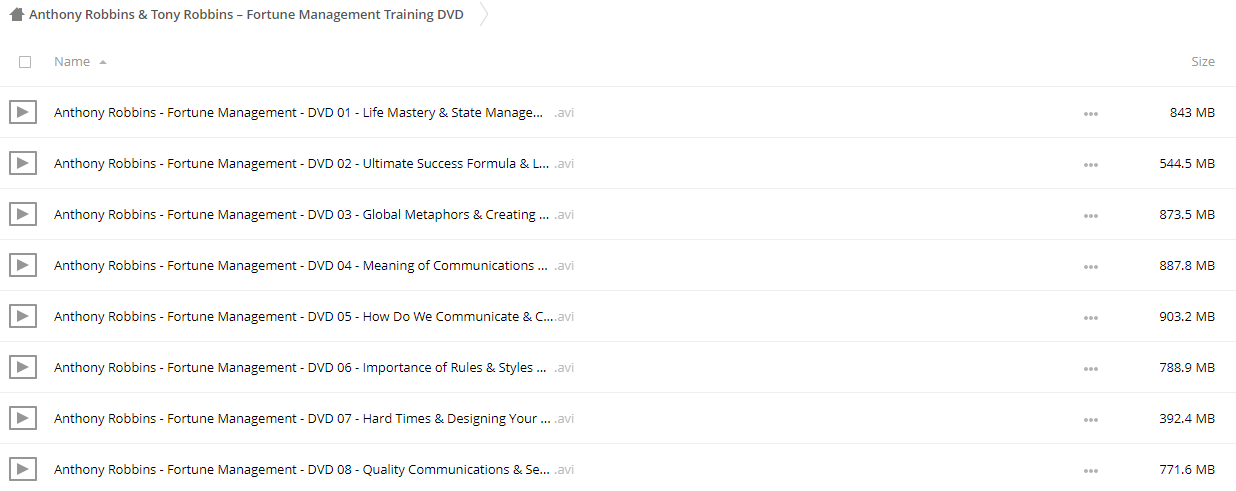Open the three-dot menu for DVD 06
Screen dimensions: 1236x491
1090,368
